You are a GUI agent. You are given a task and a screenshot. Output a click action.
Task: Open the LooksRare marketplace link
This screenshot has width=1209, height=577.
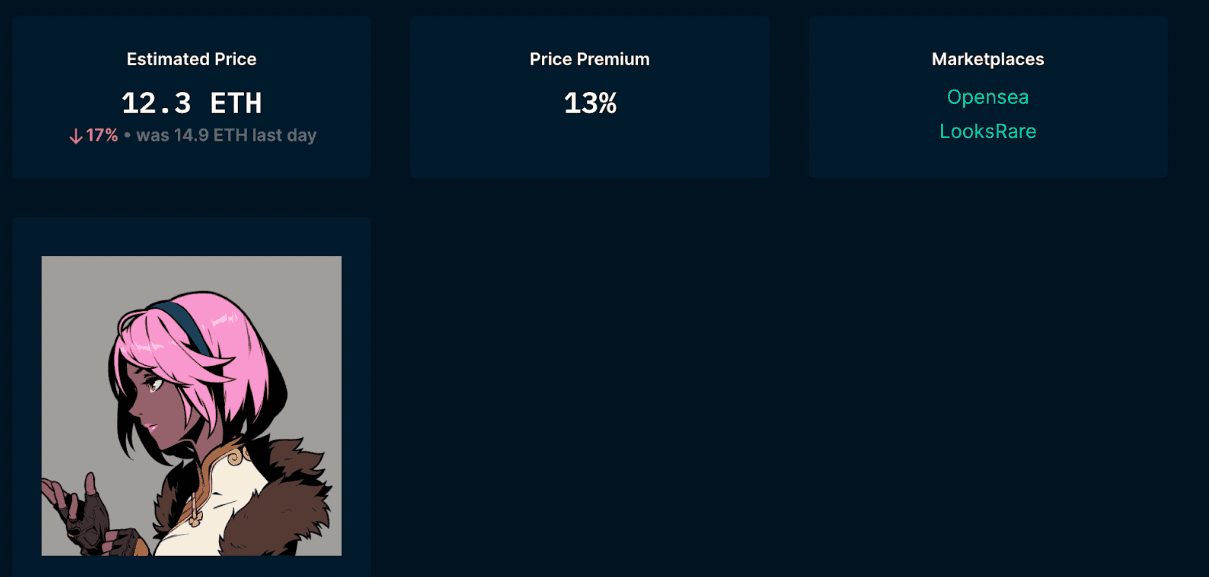click(x=987, y=131)
